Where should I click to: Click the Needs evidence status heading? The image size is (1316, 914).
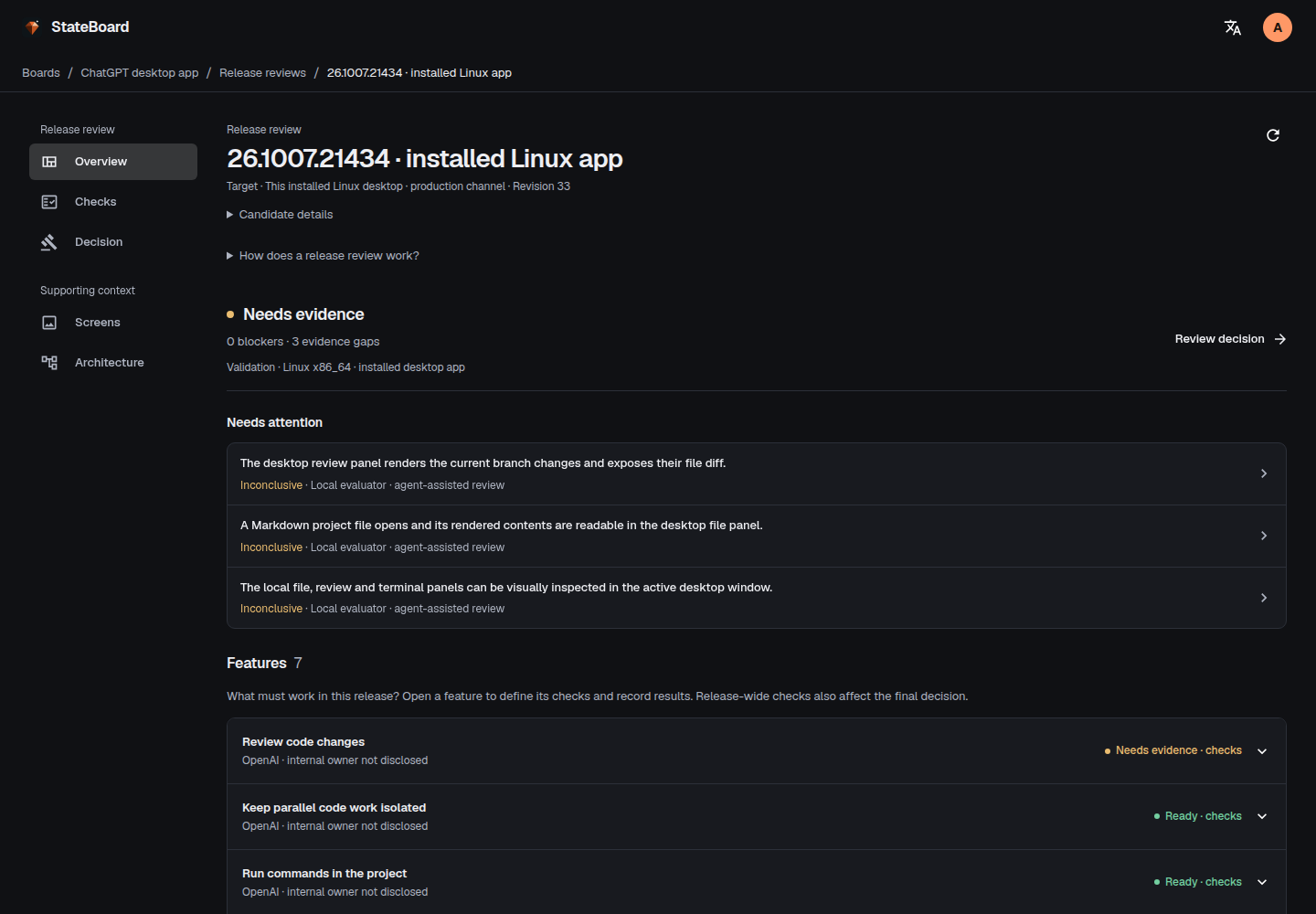[303, 314]
